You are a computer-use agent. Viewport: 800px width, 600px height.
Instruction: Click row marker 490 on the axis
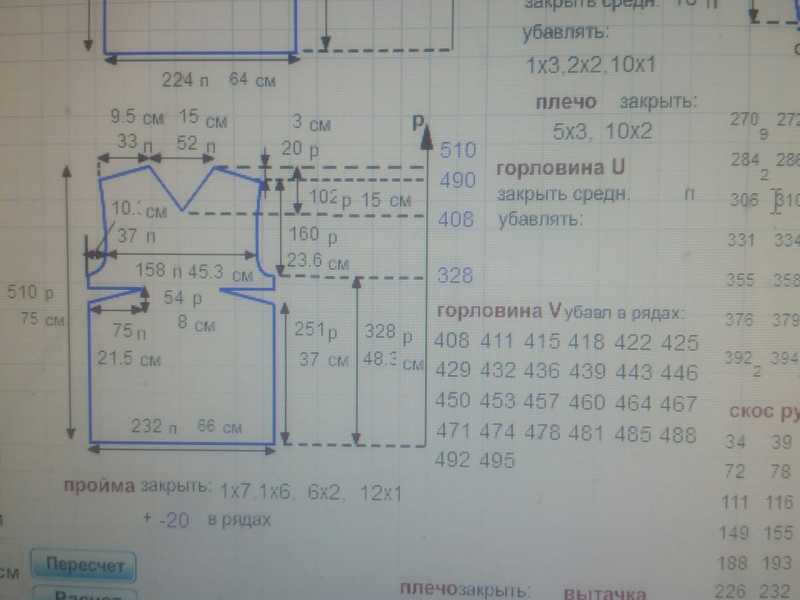456,179
